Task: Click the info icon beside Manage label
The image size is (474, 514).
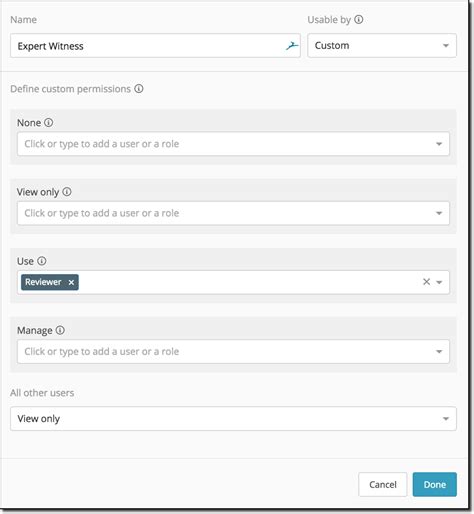Action: tap(60, 330)
